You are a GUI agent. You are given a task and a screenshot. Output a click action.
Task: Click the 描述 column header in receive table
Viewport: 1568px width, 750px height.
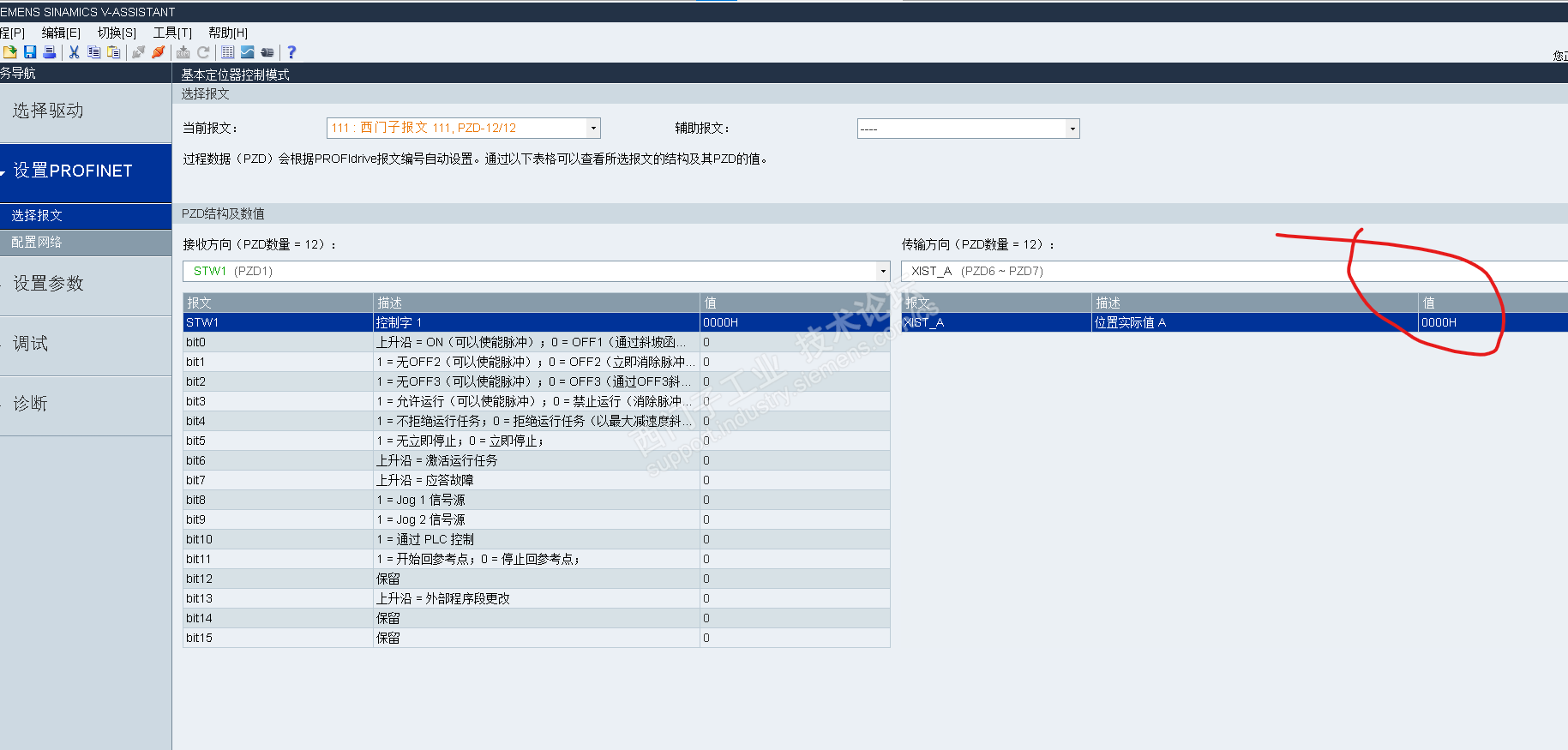tap(537, 303)
